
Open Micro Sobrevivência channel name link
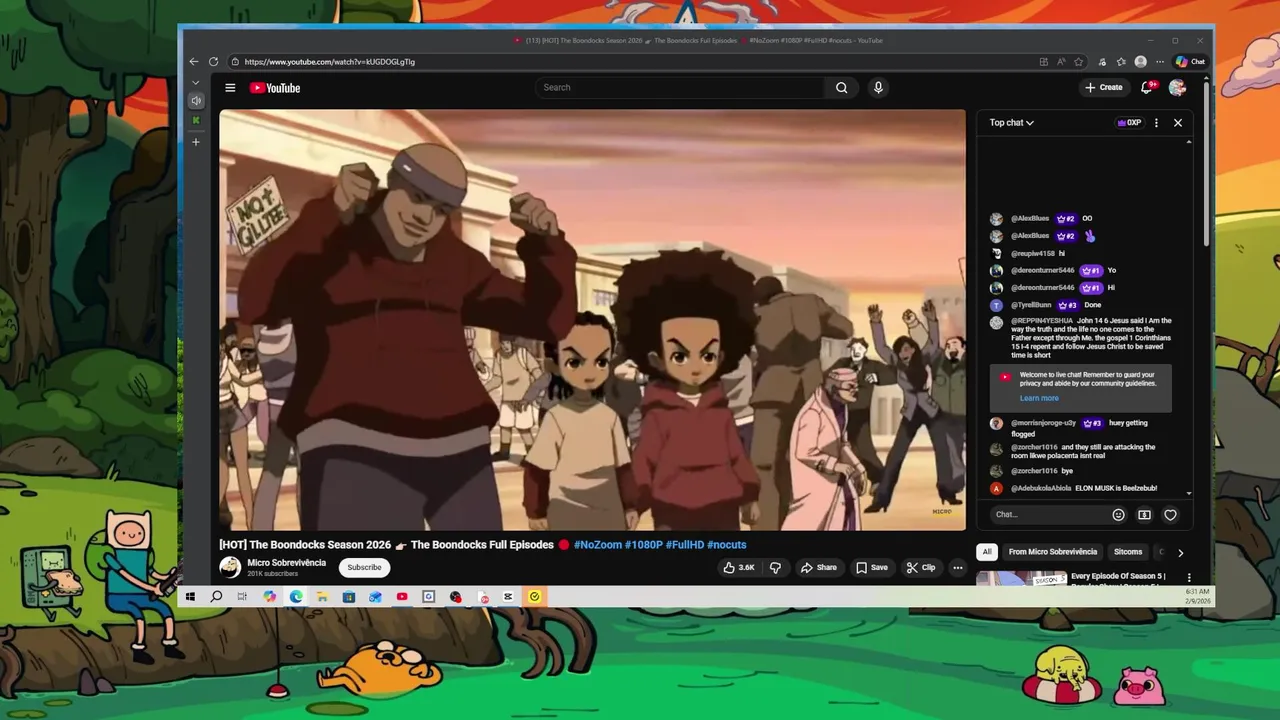(x=287, y=563)
